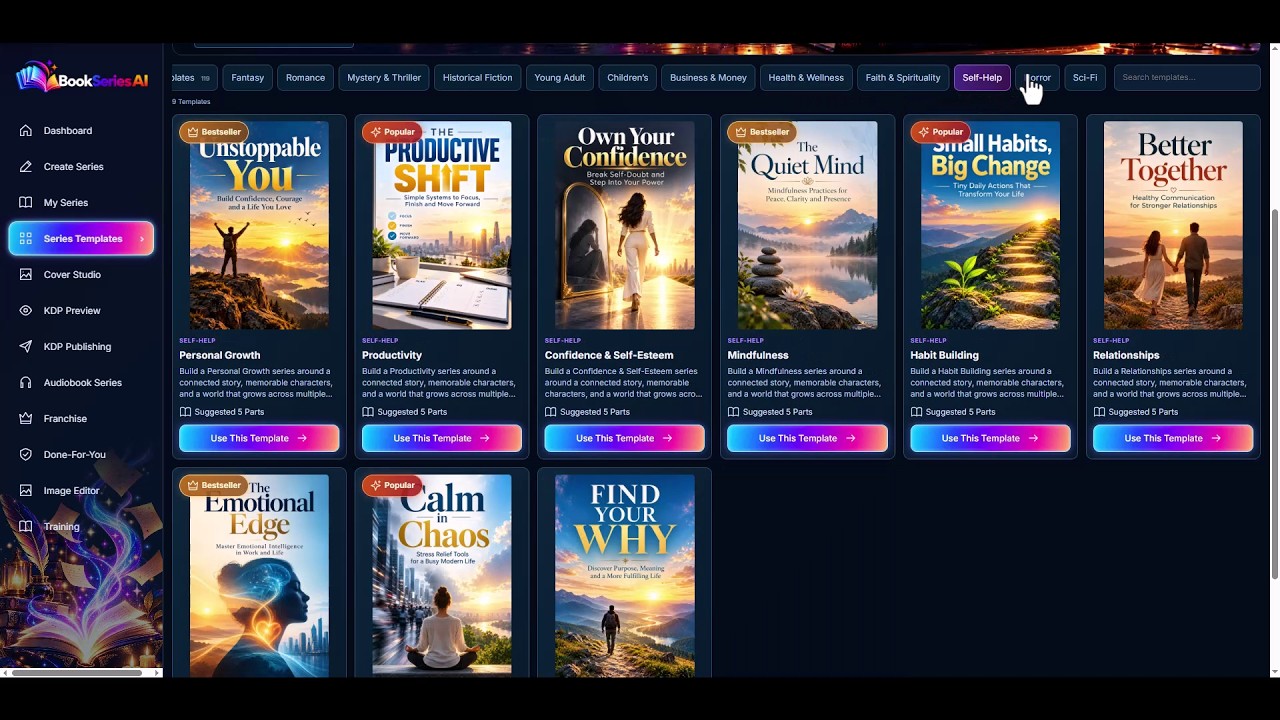Choose the Health & Wellness category
This screenshot has width=1280, height=720.
tap(806, 78)
